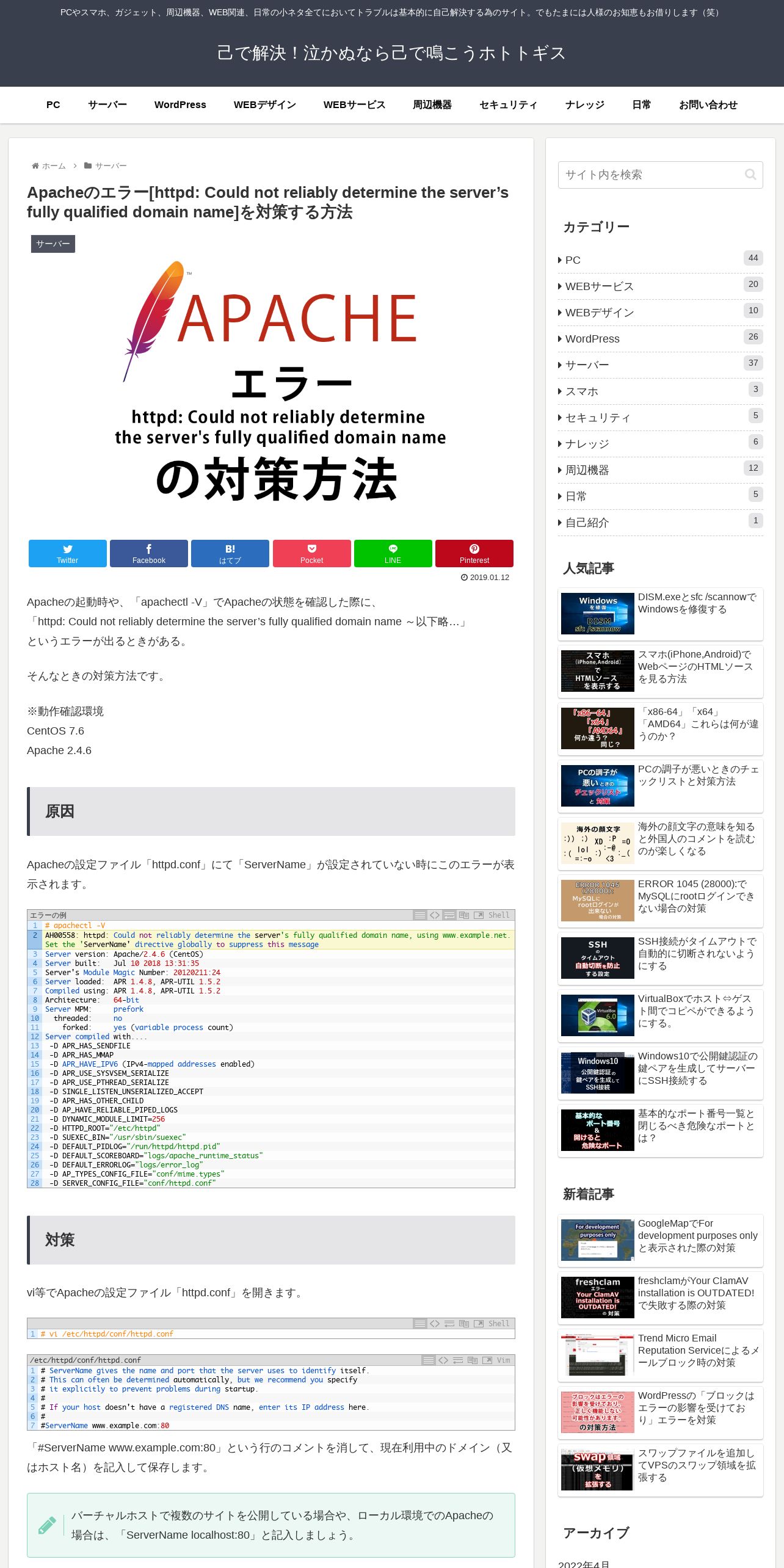Open the PC navigation menu
Image resolution: width=784 pixels, height=1568 pixels.
53,105
